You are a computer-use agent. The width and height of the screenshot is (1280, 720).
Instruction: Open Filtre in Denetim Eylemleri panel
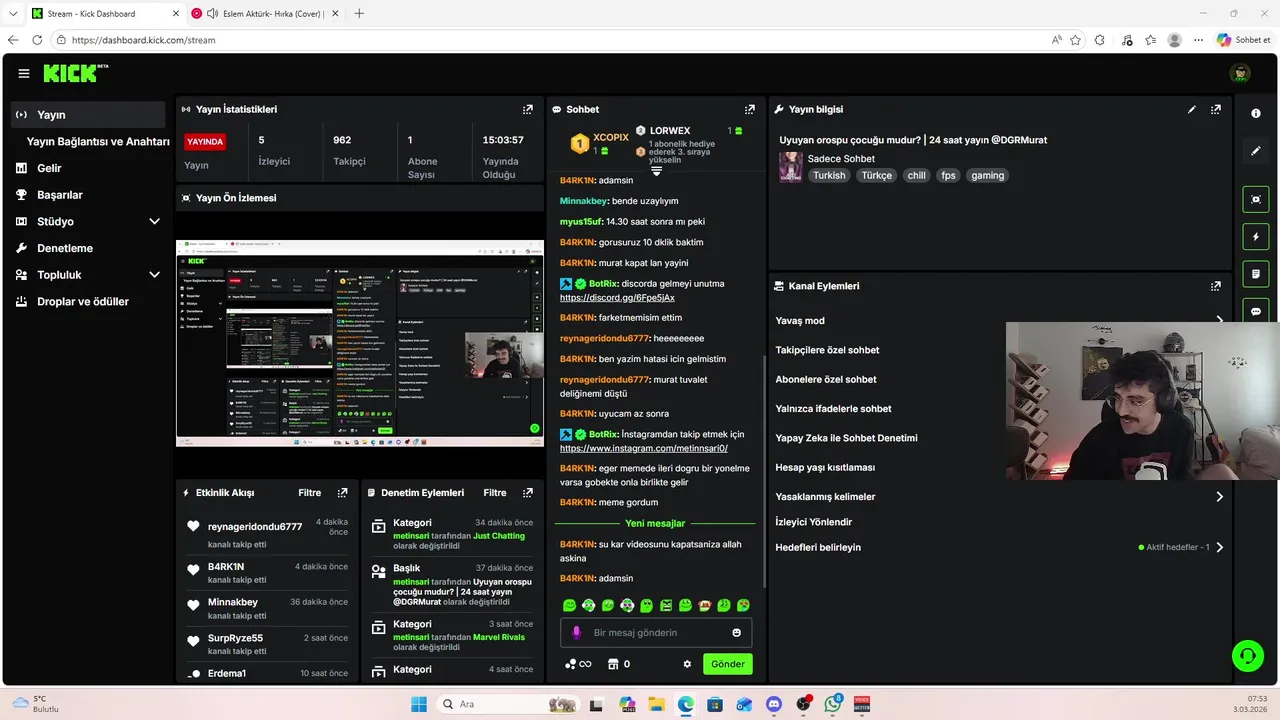click(x=495, y=493)
